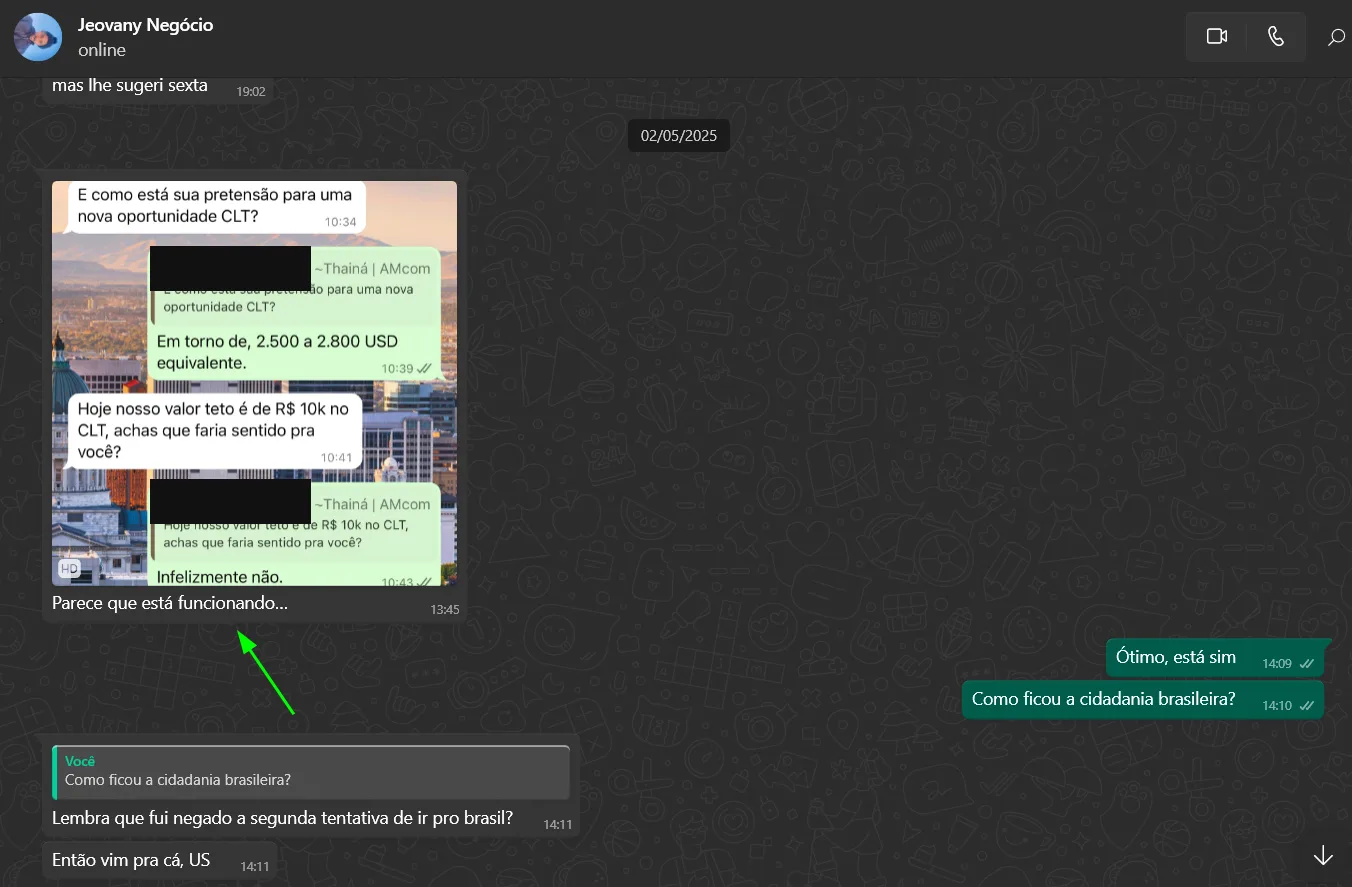Click the read ticks on 'Ótimo, está sim'
Image resolution: width=1352 pixels, height=887 pixels.
[1307, 663]
